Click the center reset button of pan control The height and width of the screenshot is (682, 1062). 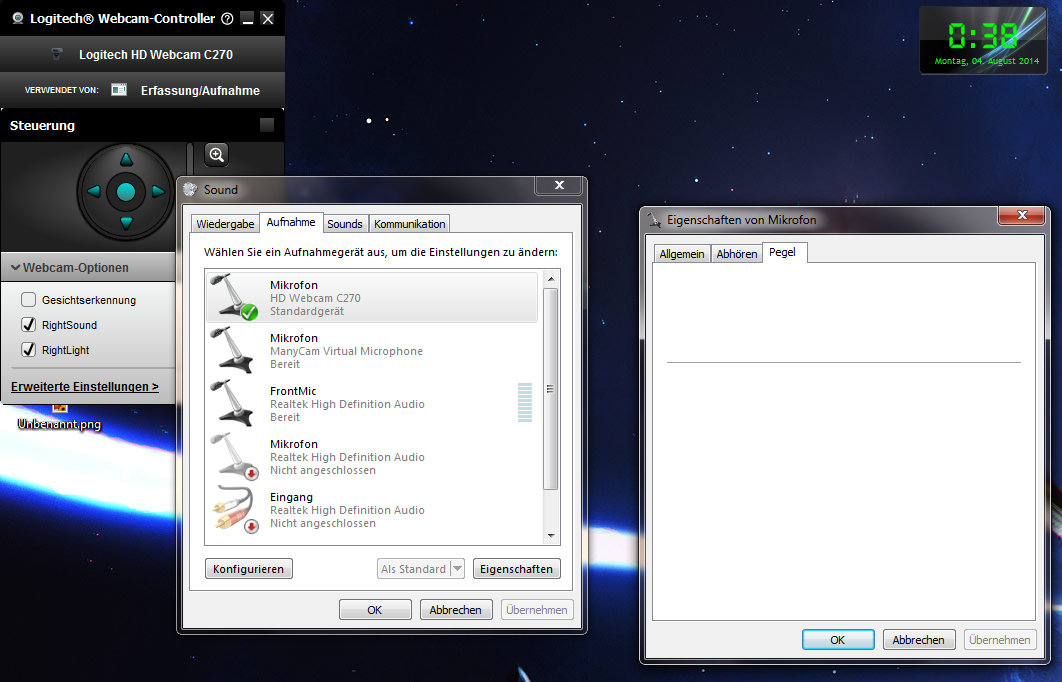[126, 192]
